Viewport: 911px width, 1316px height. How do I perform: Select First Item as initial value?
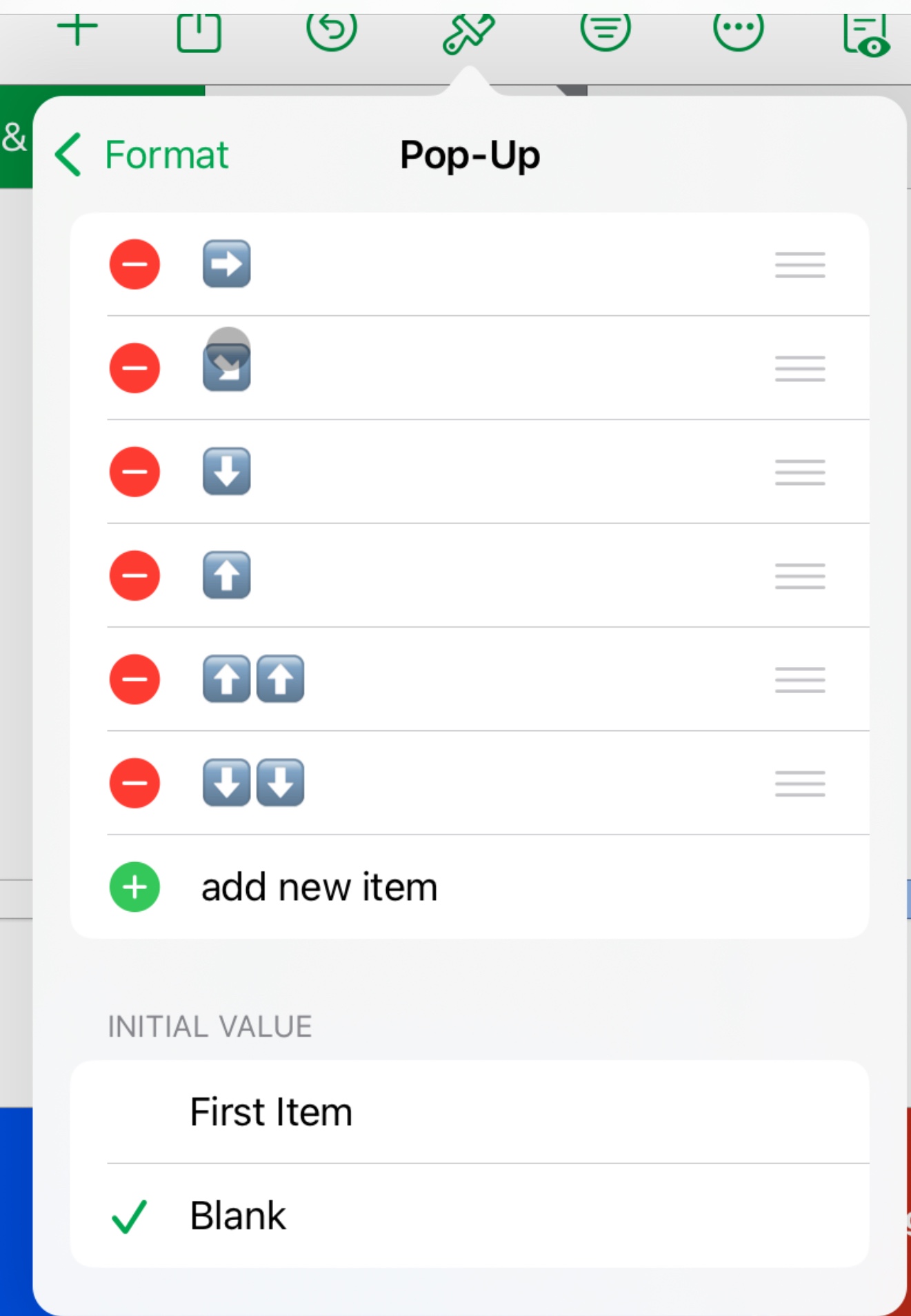click(470, 1112)
